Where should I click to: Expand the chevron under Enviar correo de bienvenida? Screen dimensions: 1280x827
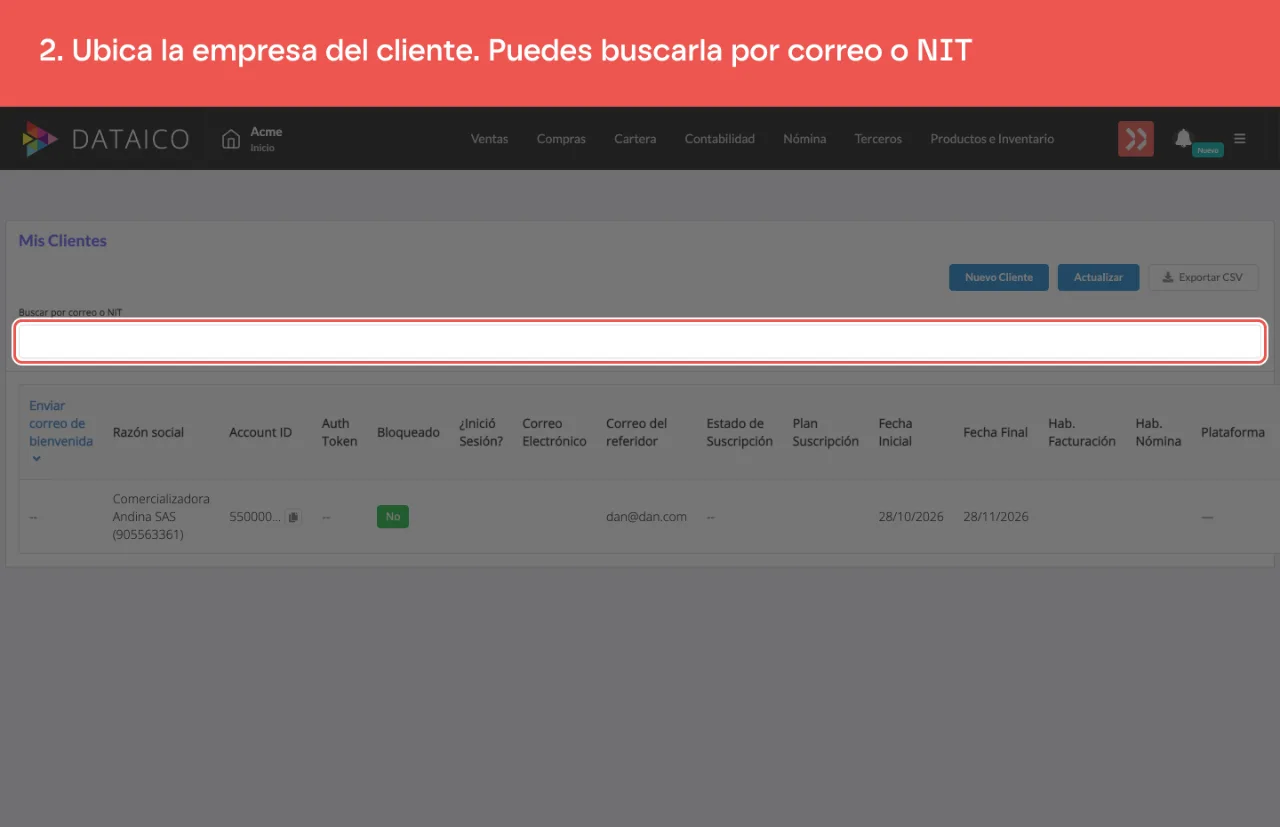point(37,459)
